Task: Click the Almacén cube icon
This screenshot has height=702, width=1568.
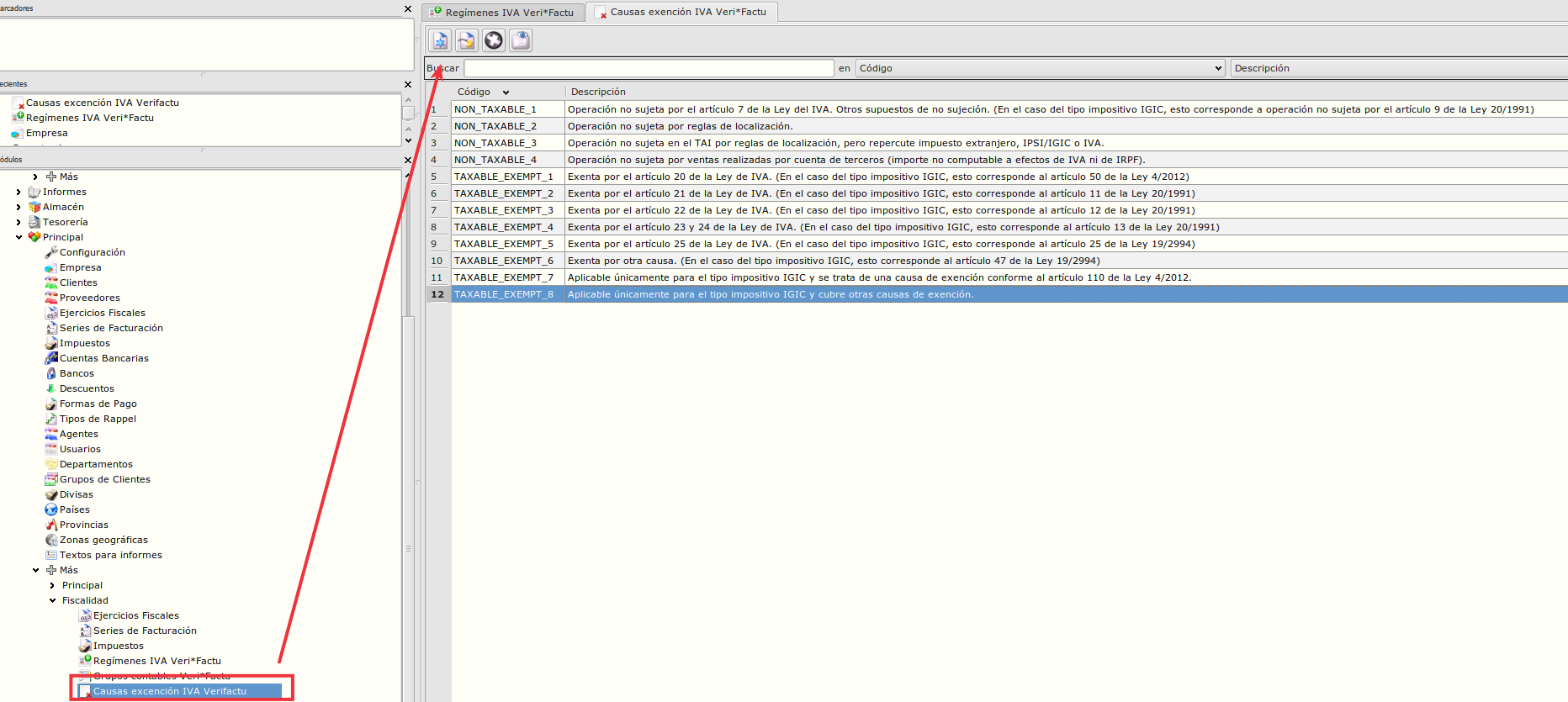Action: [x=34, y=207]
